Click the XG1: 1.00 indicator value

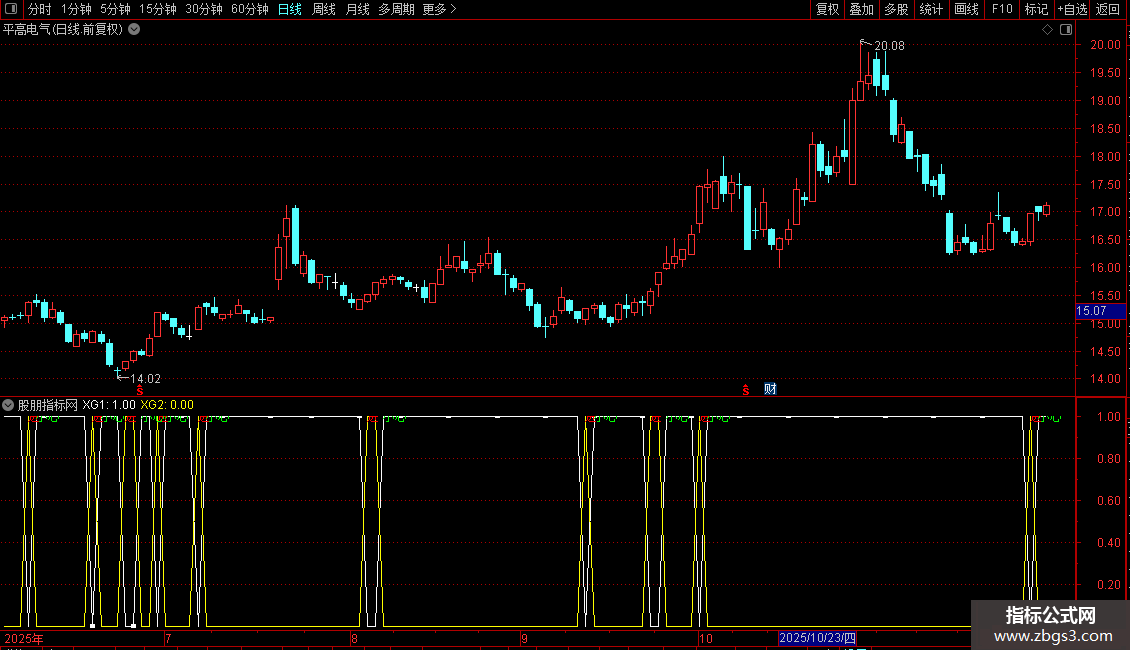pyautogui.click(x=109, y=405)
